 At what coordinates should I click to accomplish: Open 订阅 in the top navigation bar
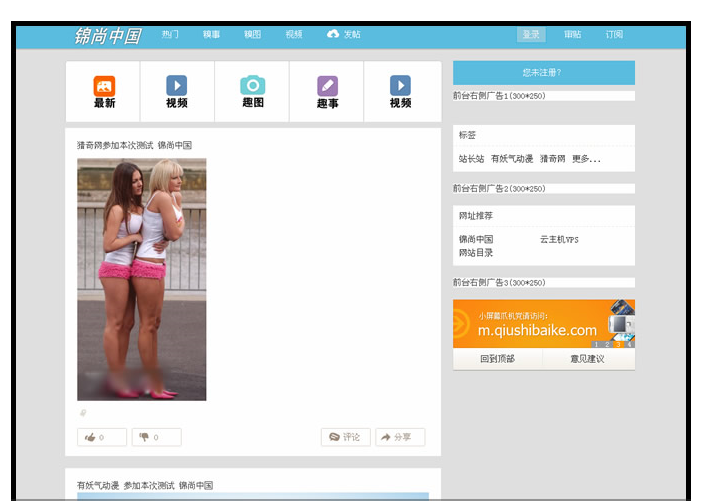coord(613,34)
